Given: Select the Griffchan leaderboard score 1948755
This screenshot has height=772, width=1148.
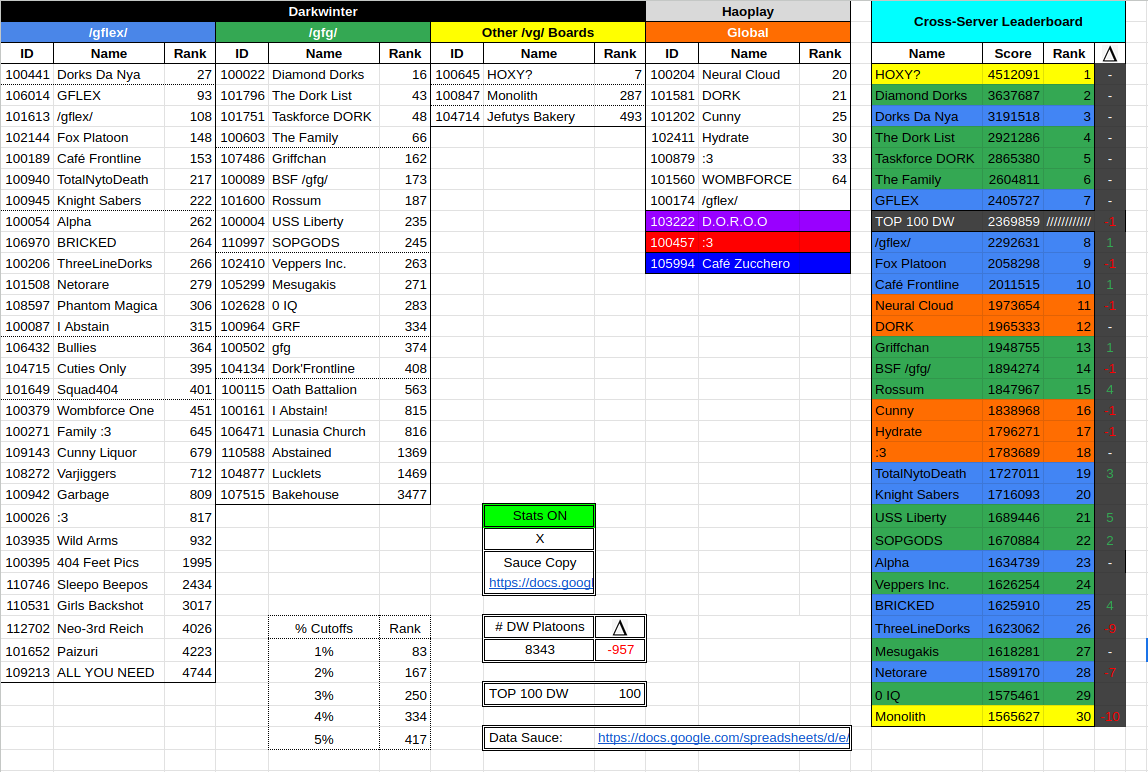Looking at the screenshot, I should 1013,347.
